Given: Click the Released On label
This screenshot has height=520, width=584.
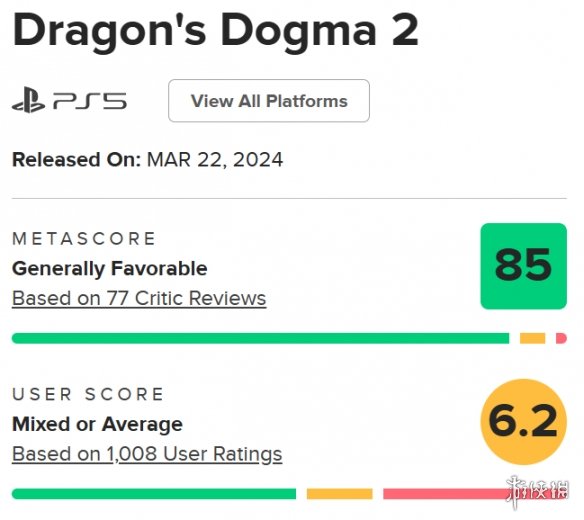Looking at the screenshot, I should (x=76, y=160).
